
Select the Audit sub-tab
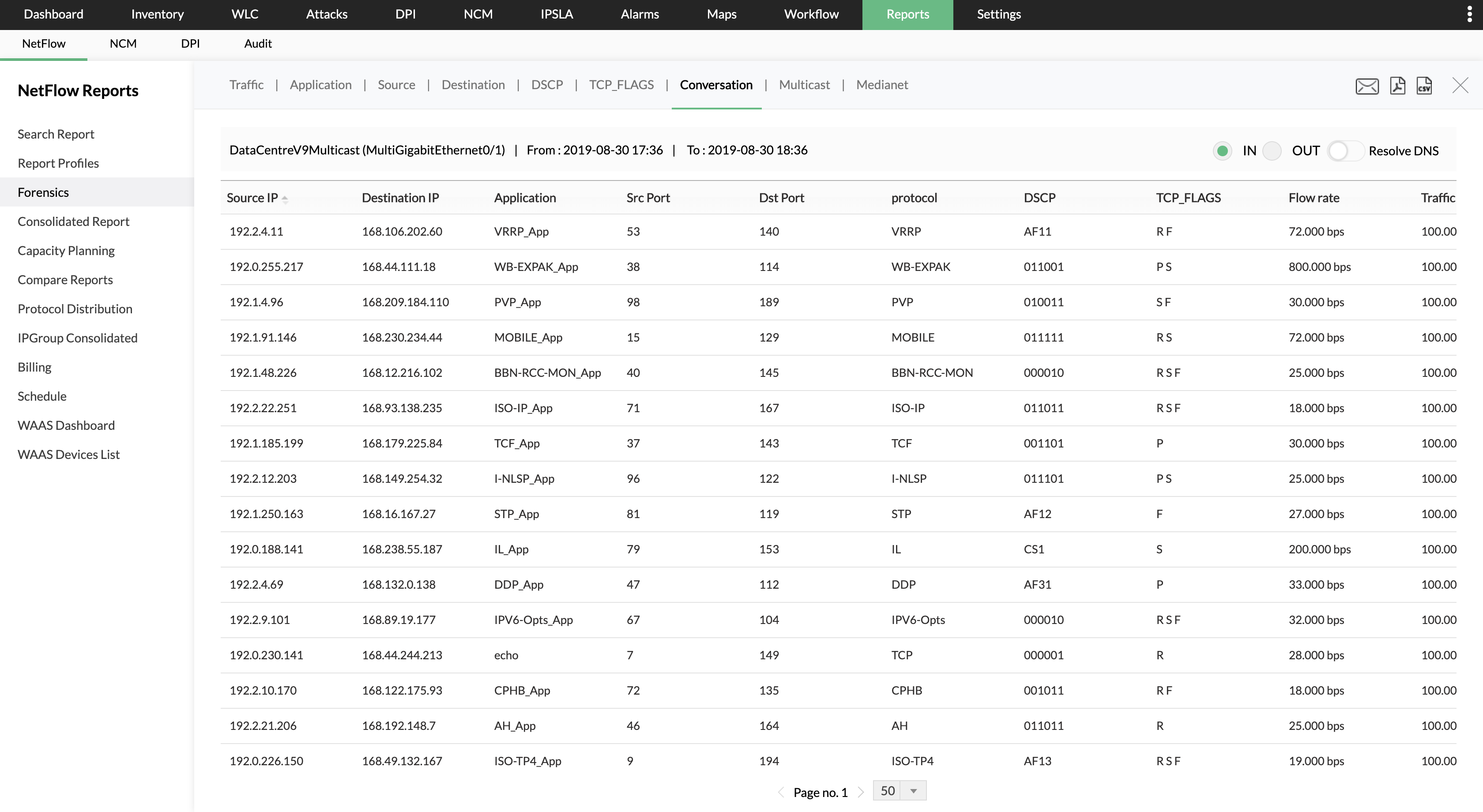(x=258, y=44)
